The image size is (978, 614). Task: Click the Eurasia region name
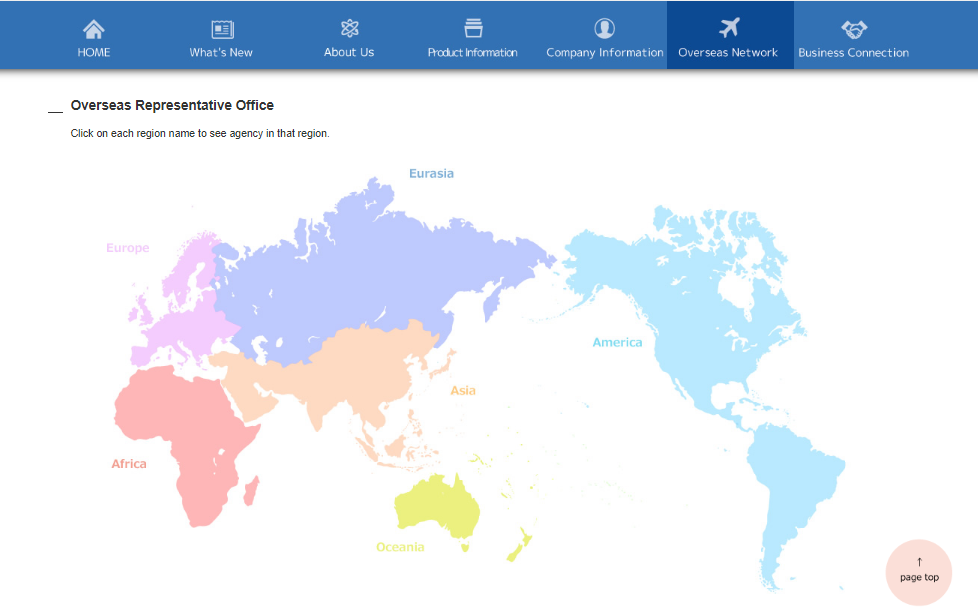click(x=431, y=173)
